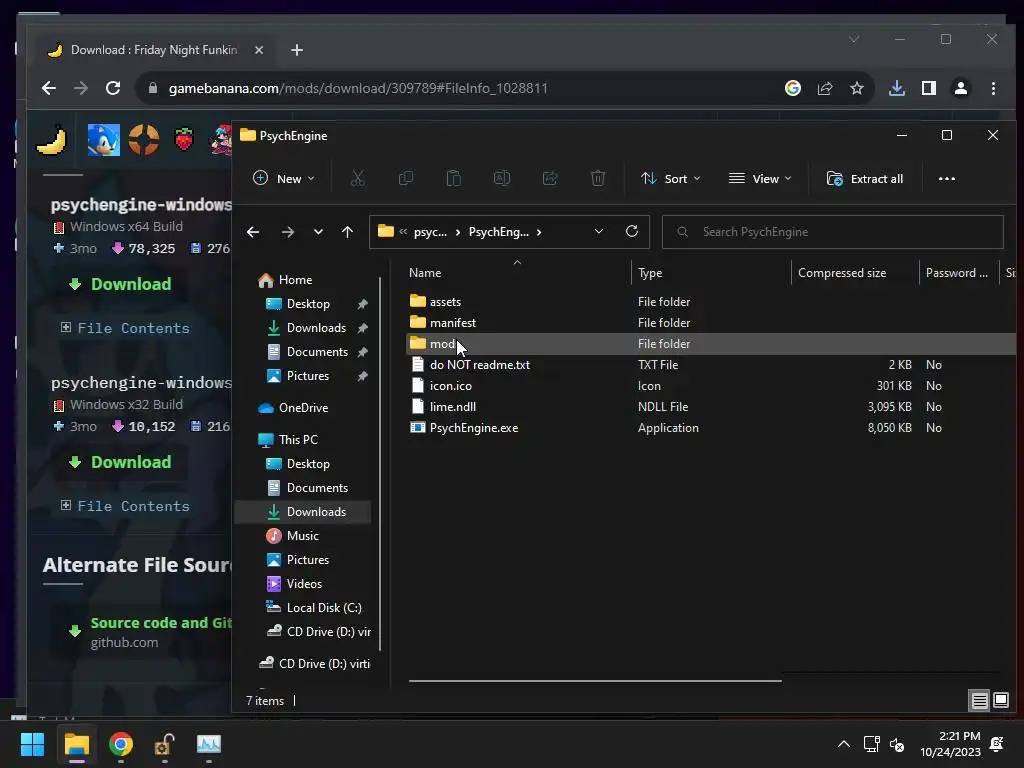Screen dimensions: 1024x768
Task: Download the Windows x32 Build
Action: [x=120, y=462]
